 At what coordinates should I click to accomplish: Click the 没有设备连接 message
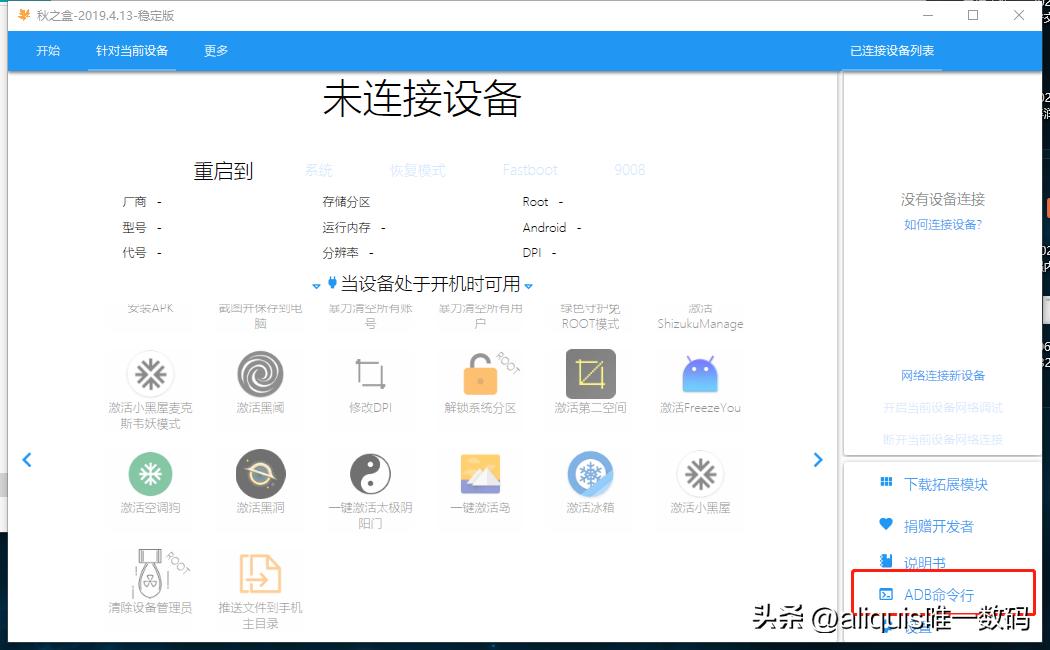(943, 199)
